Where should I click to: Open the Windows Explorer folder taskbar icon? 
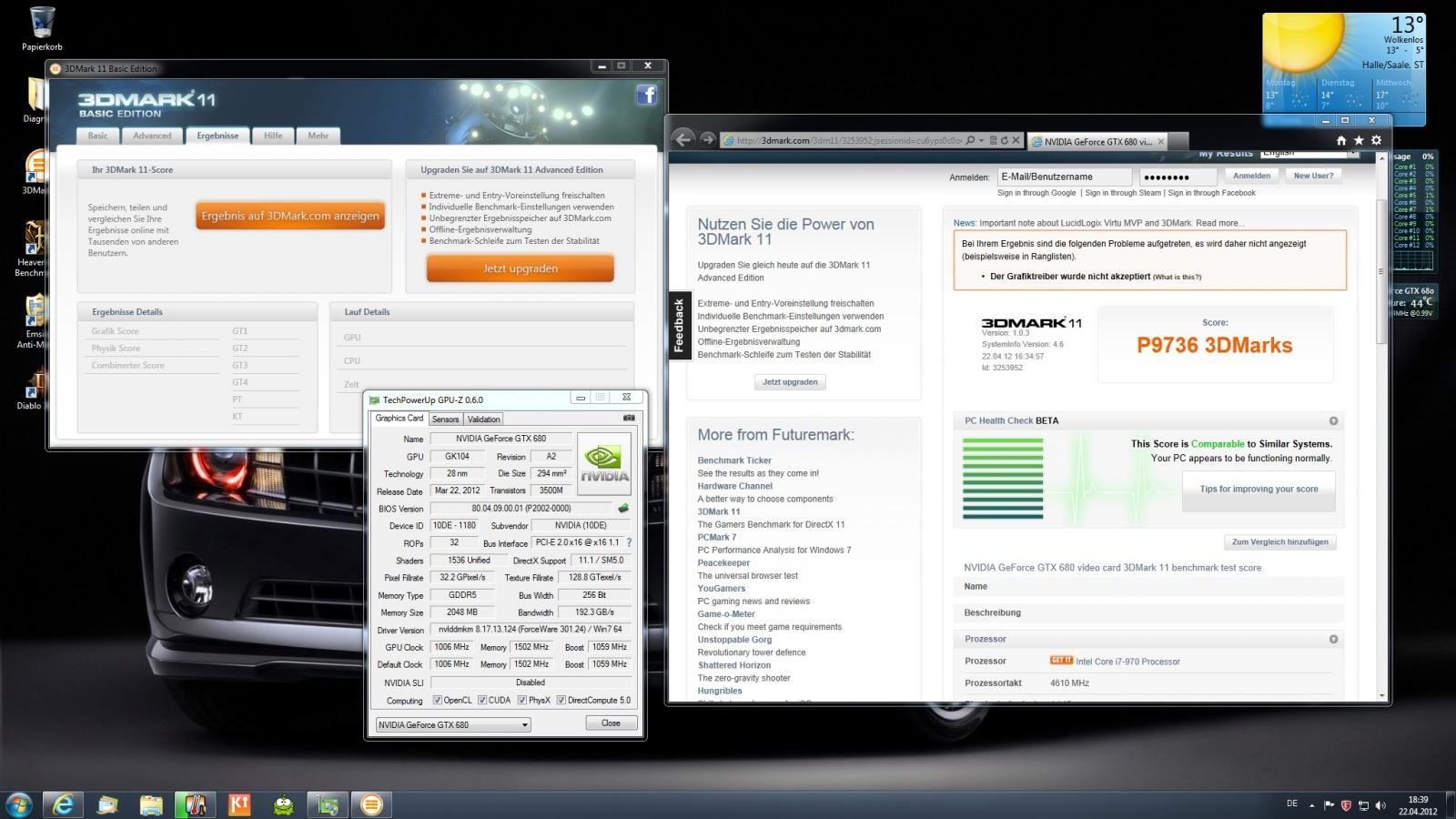click(x=150, y=804)
